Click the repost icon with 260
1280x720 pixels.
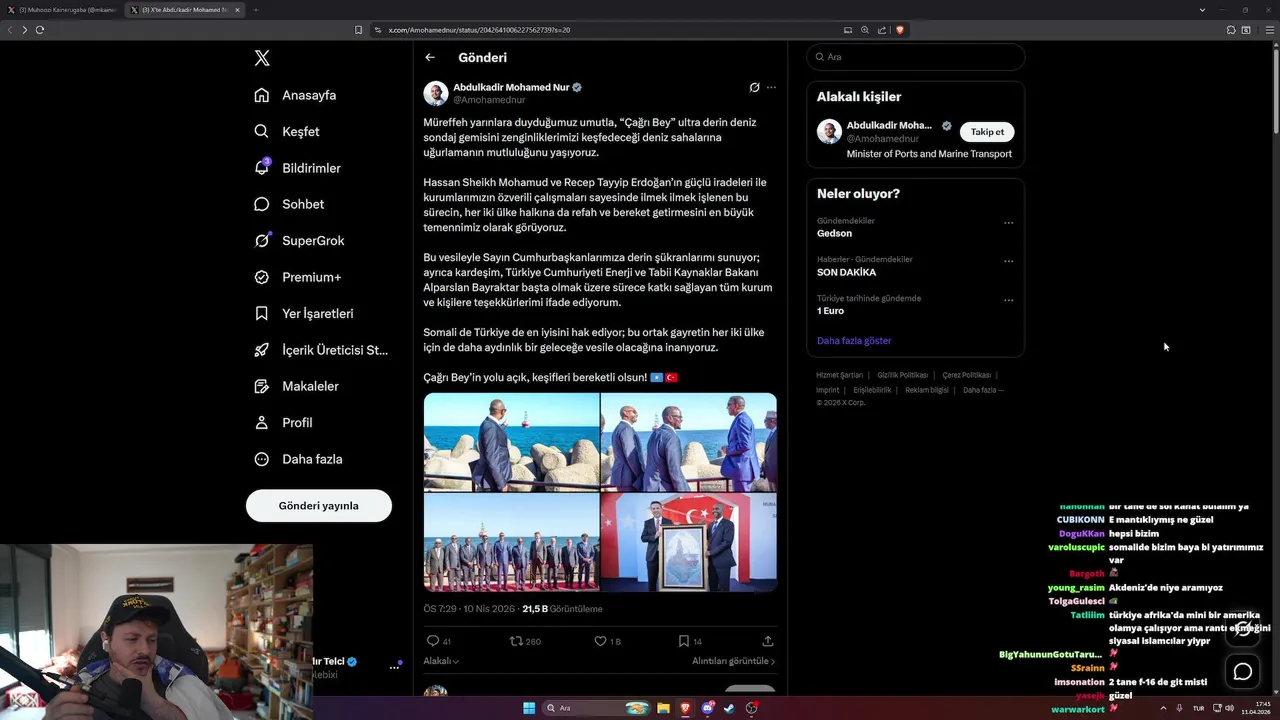coord(516,641)
